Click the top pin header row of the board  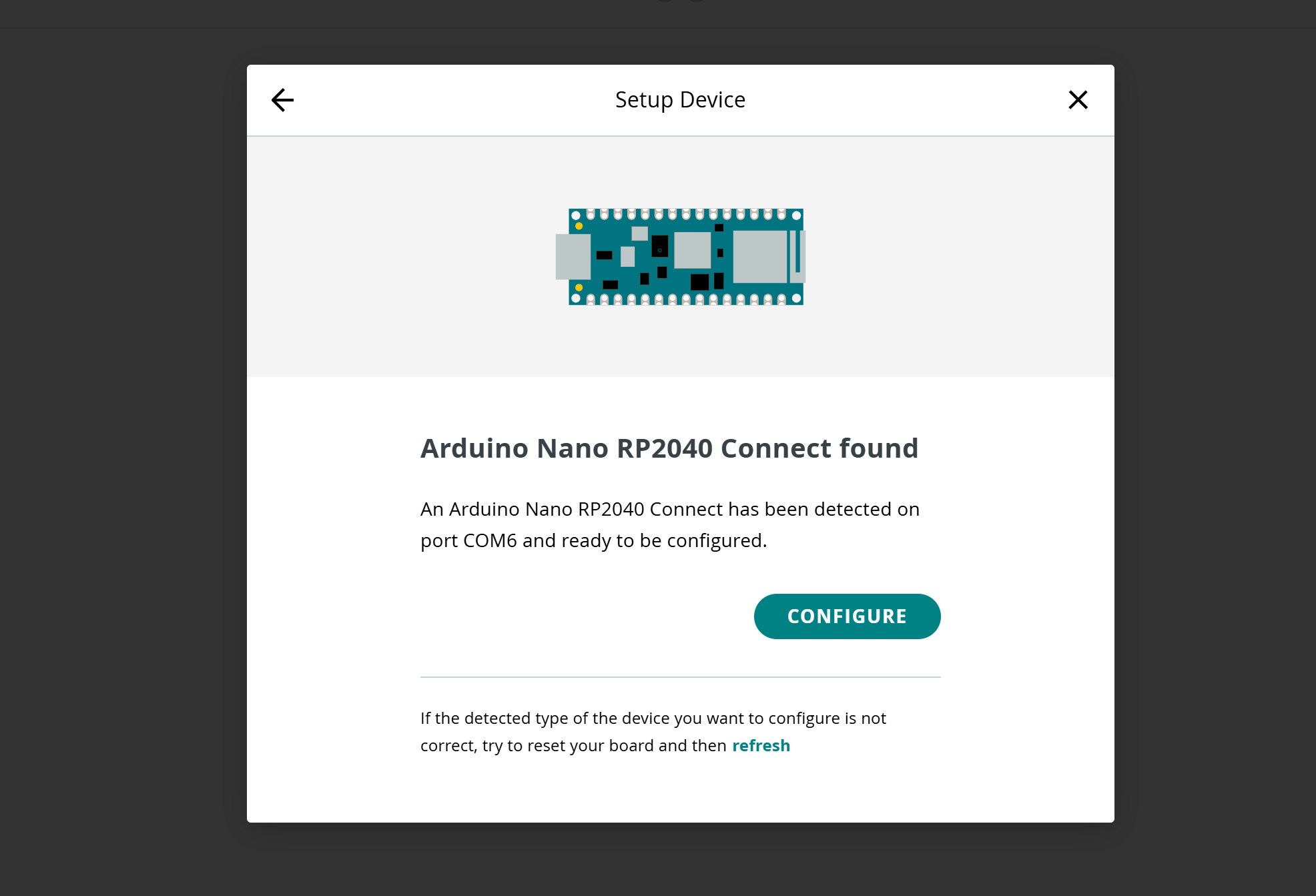pyautogui.click(x=686, y=215)
